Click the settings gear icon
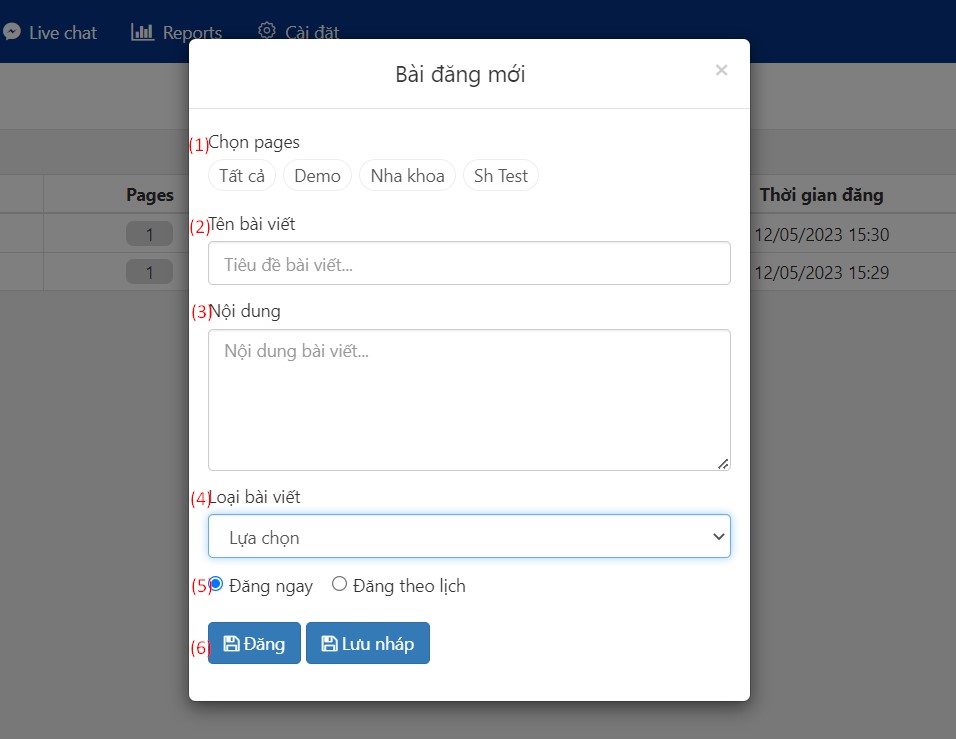This screenshot has height=739, width=956. click(267, 31)
